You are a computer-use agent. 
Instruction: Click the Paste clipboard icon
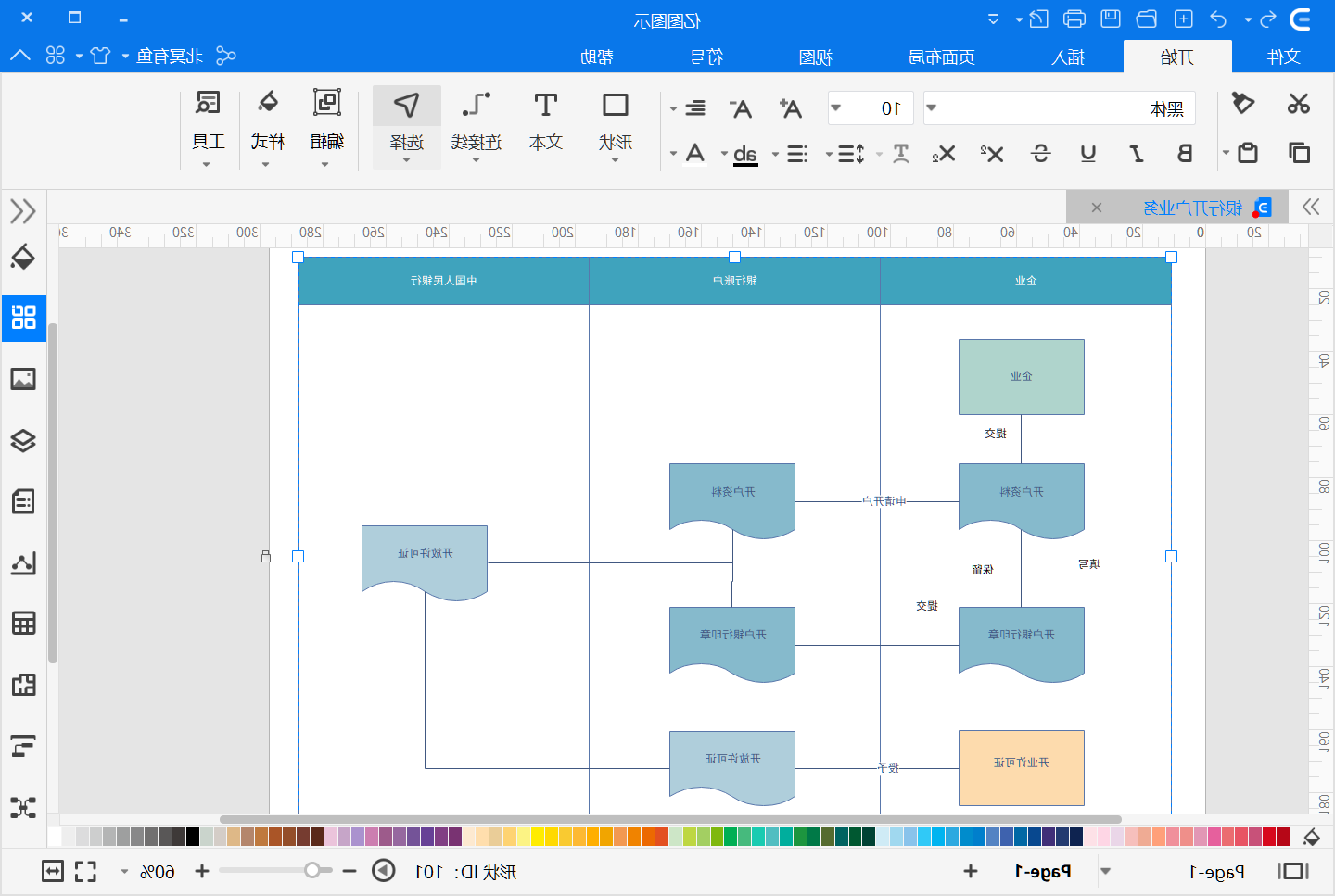pyautogui.click(x=1248, y=153)
